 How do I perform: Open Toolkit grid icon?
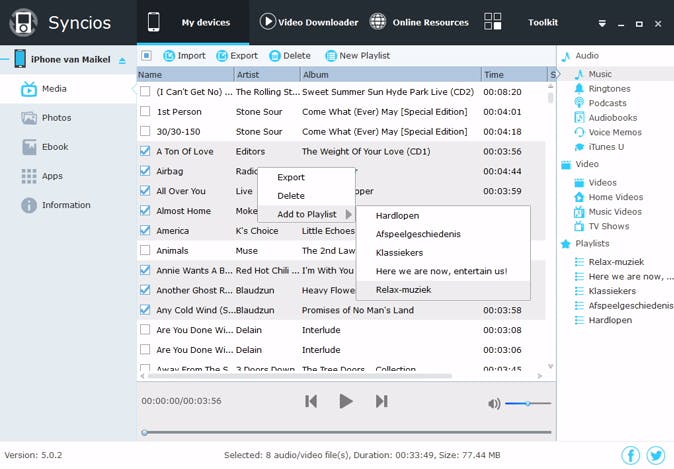click(493, 21)
